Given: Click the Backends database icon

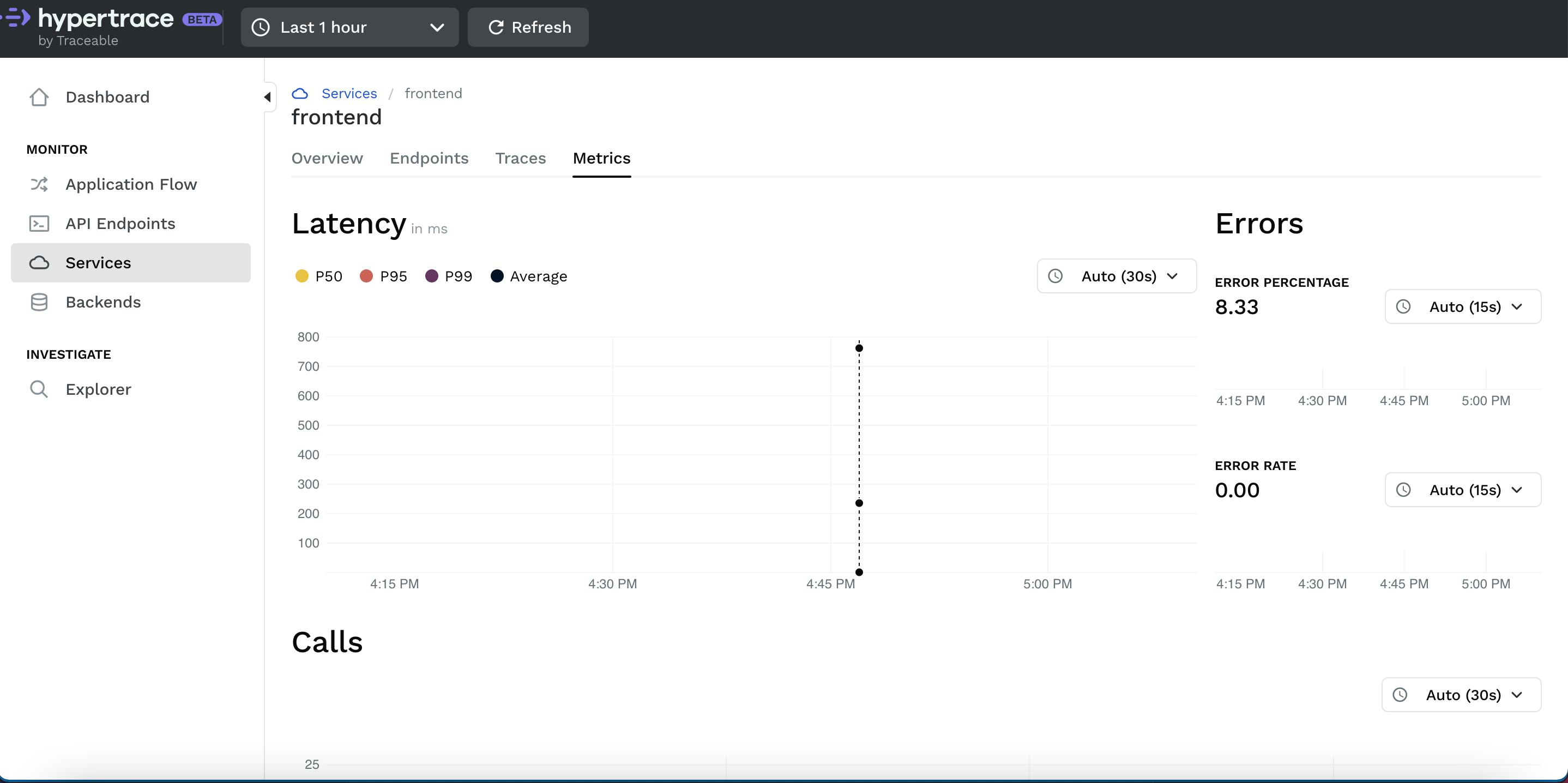Looking at the screenshot, I should pyautogui.click(x=39, y=302).
